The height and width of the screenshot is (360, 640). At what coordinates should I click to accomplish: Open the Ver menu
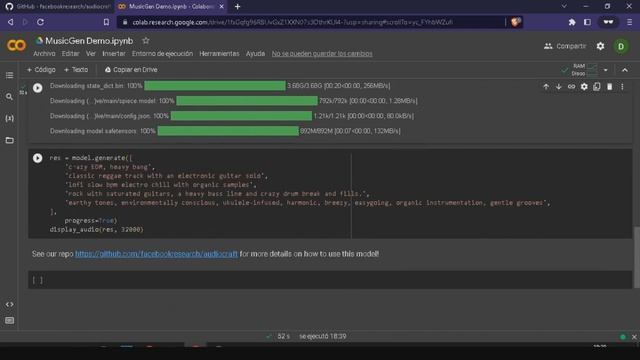tap(91, 53)
